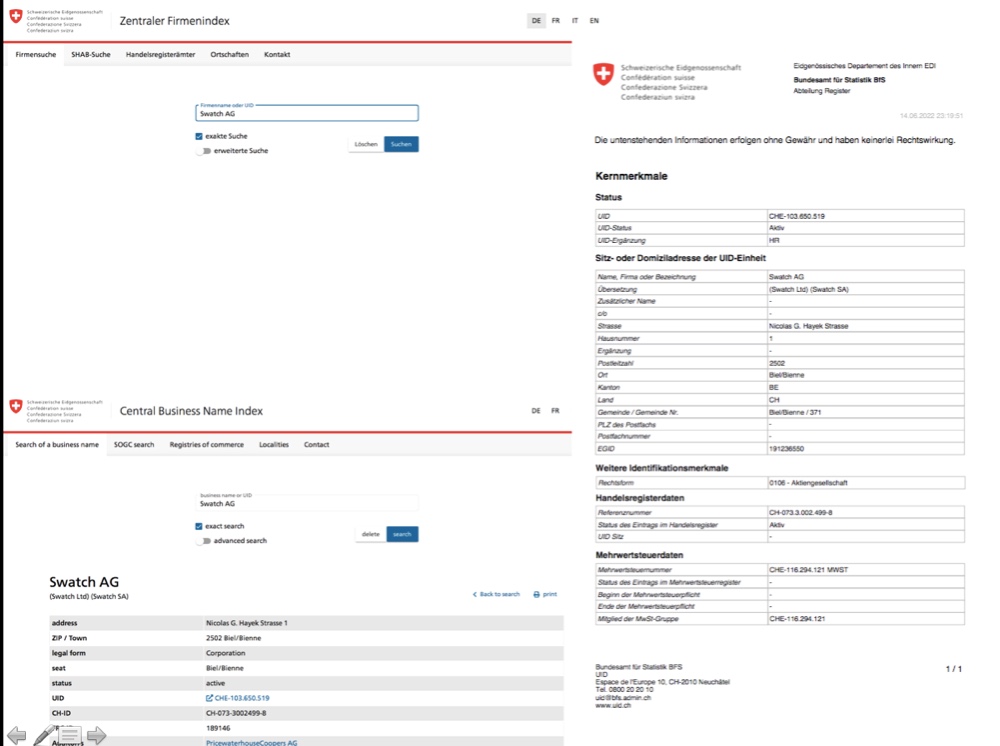Image resolution: width=1000 pixels, height=746 pixels.
Task: Click the print icon link
Action: pyautogui.click(x=545, y=594)
